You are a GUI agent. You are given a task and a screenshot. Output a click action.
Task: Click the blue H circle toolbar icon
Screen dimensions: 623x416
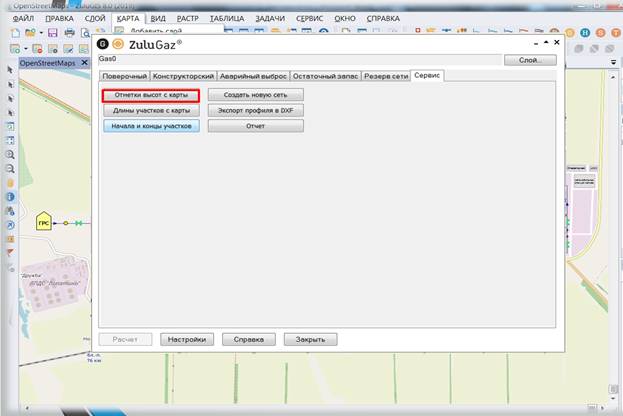click(x=583, y=33)
